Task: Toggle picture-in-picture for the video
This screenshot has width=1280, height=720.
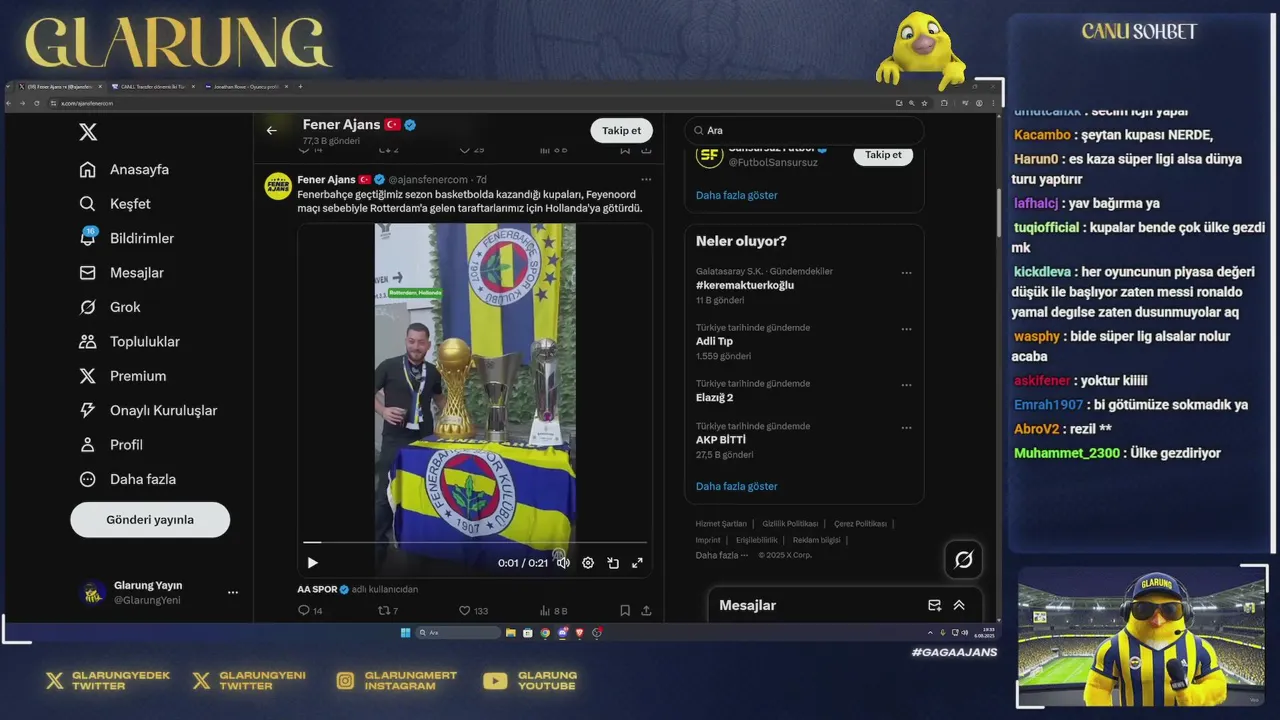Action: tap(613, 563)
